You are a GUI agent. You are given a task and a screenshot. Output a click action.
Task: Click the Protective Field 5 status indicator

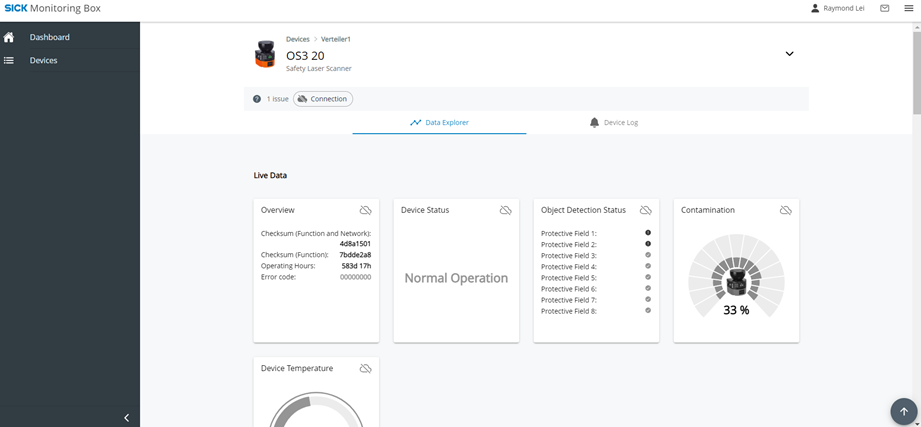tap(648, 277)
